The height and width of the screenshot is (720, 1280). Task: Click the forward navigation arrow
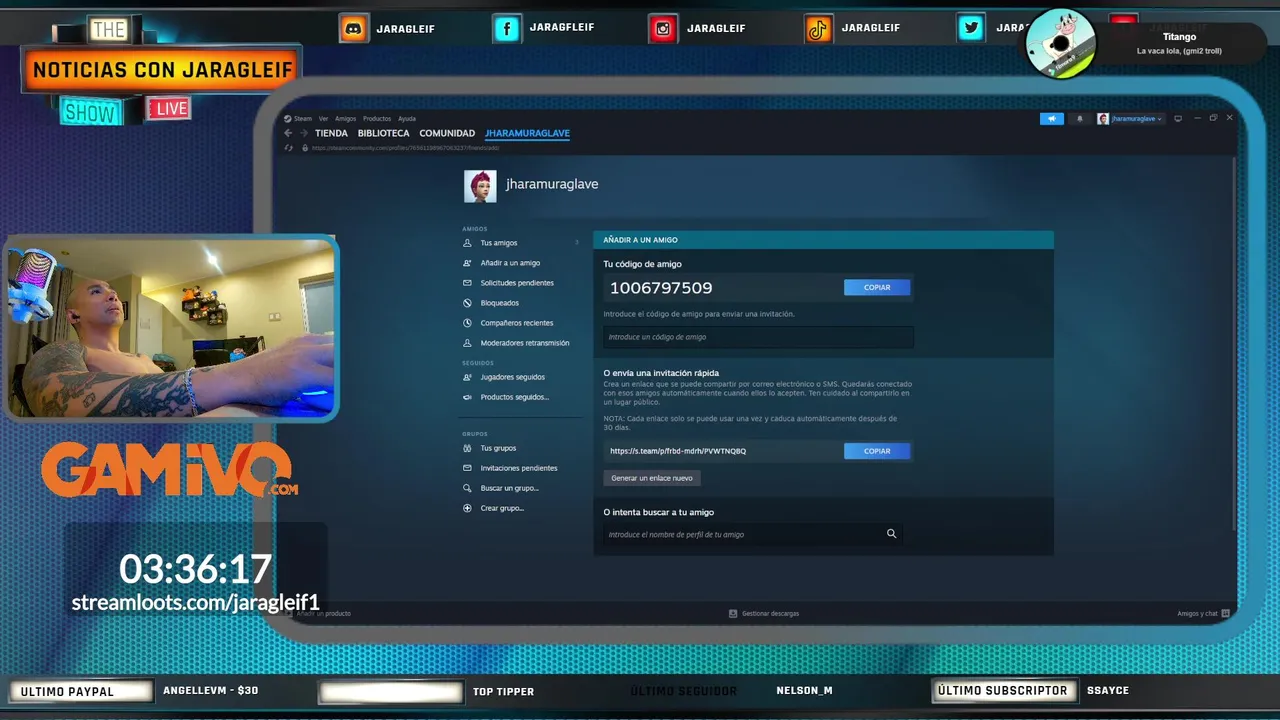303,133
